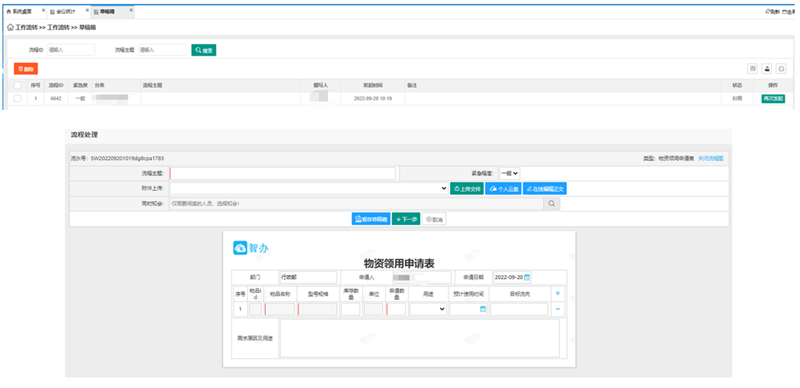Click the green 搜索 button

(204, 50)
